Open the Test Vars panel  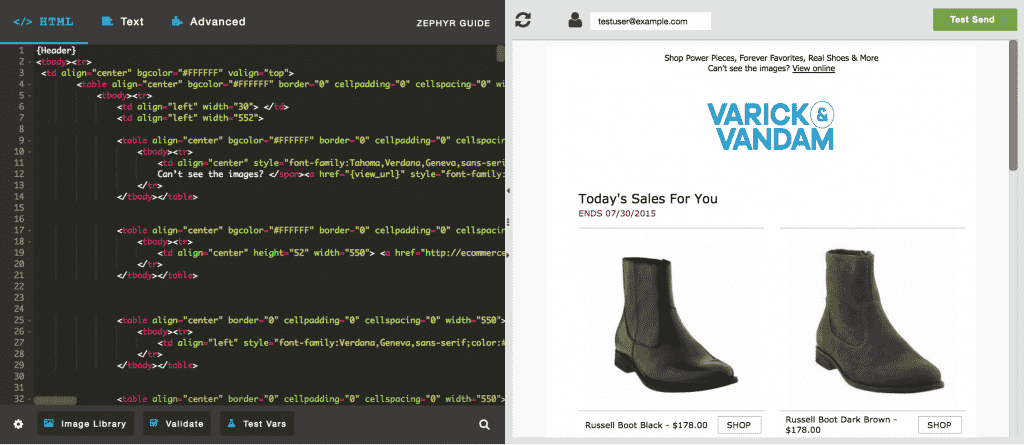pyautogui.click(x=257, y=424)
